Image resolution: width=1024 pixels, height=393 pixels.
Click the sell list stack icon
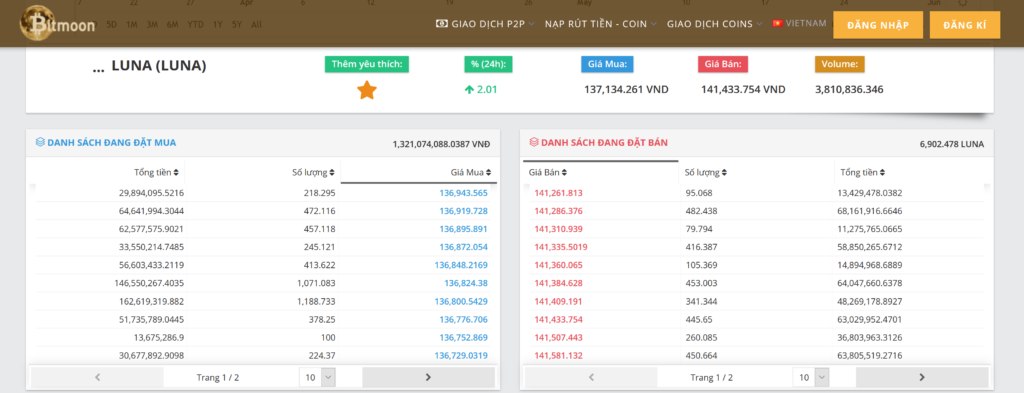point(534,142)
